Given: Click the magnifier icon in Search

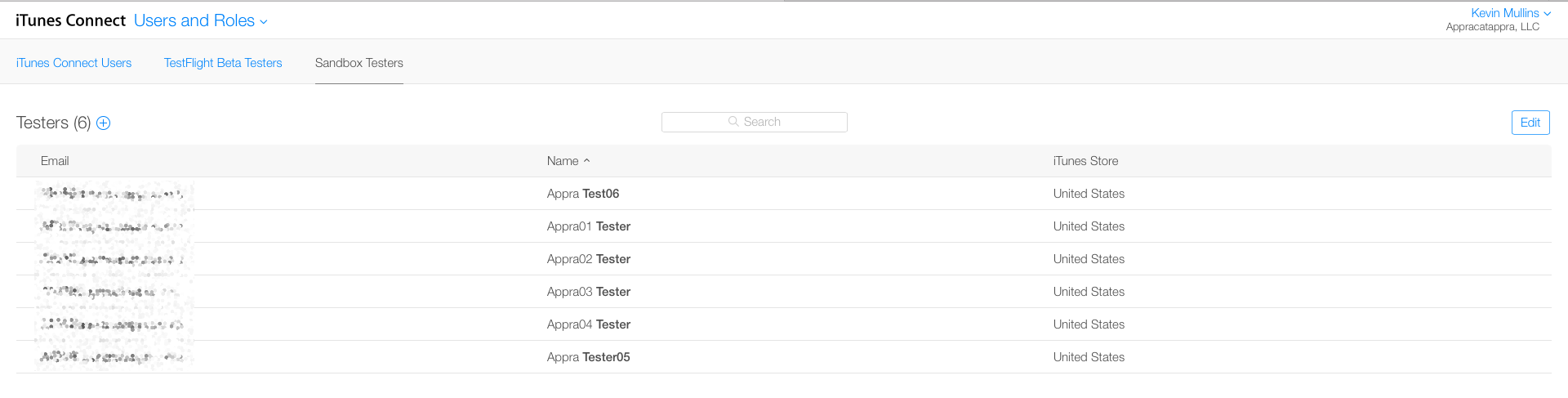Looking at the screenshot, I should click(x=733, y=122).
